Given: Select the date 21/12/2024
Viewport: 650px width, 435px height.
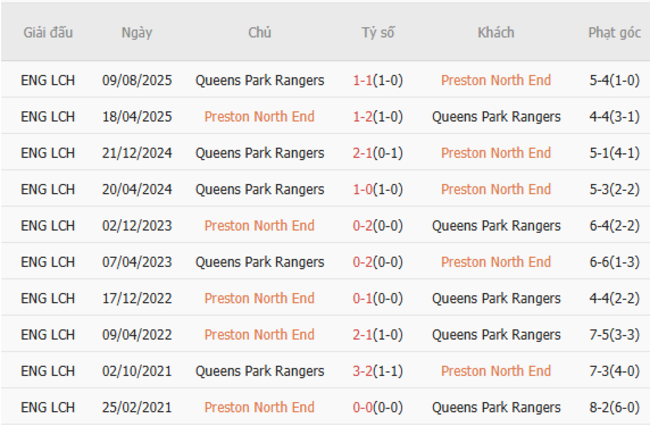Looking at the screenshot, I should click(137, 153).
